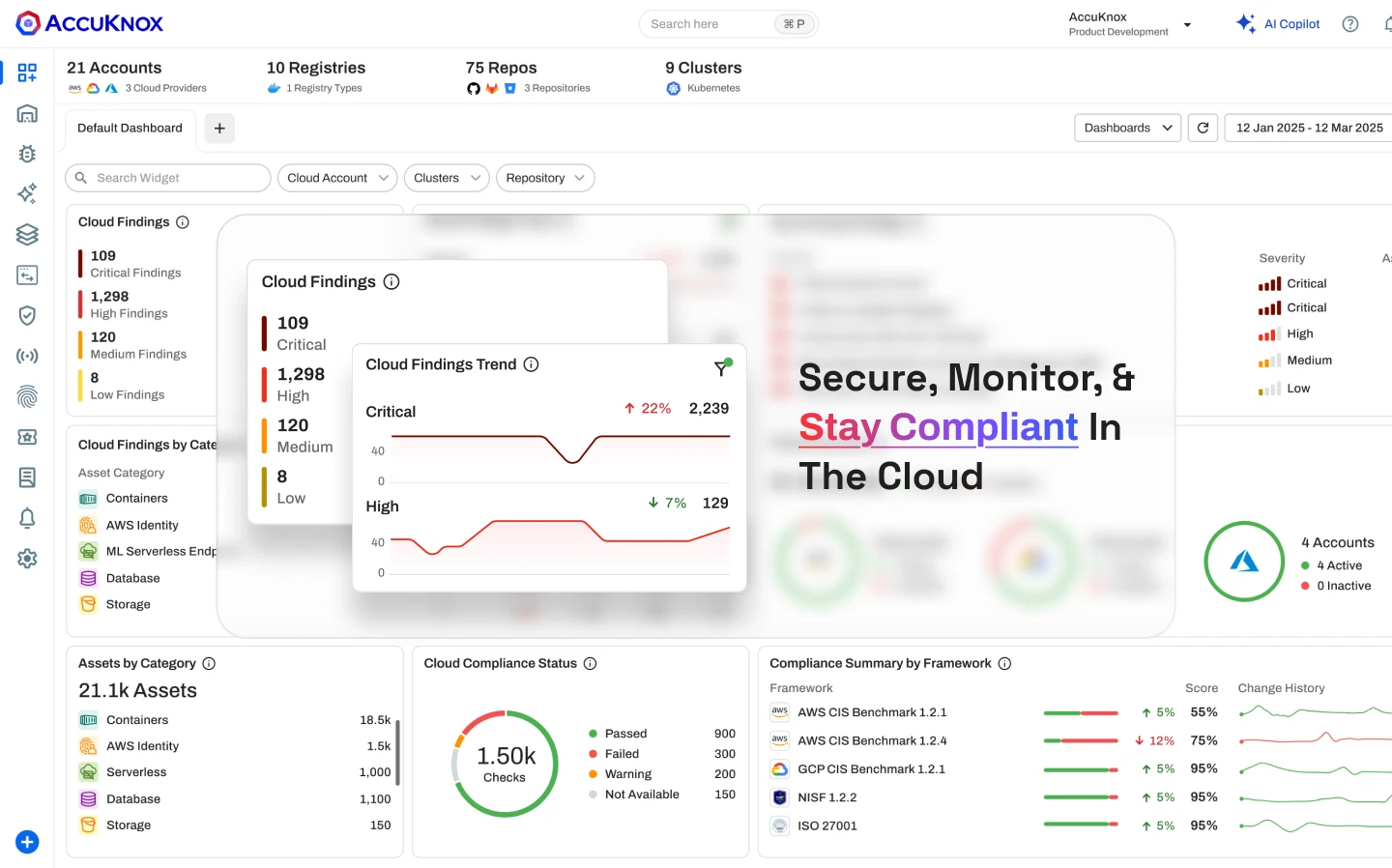
Task: Open the reports document icon in sidebar
Action: coord(27,477)
